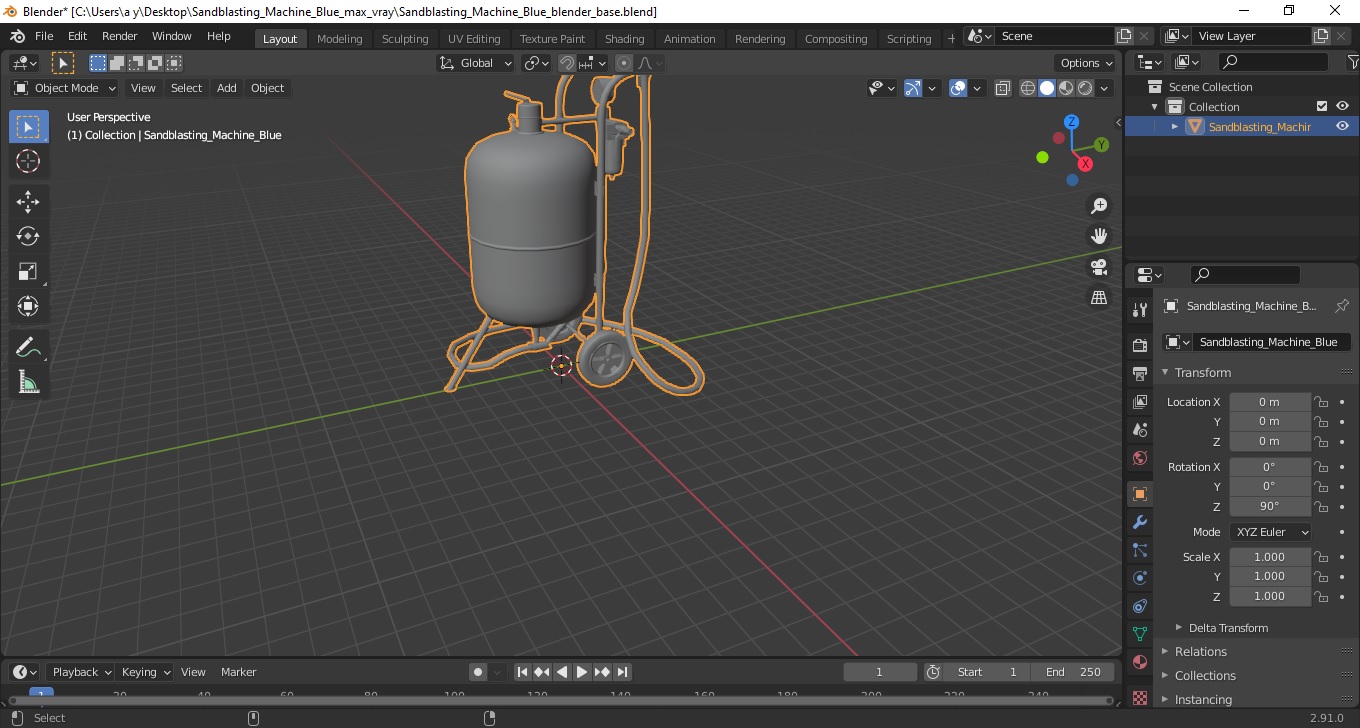Open the Output properties tab
Screen dimensions: 1360x728
(1139, 373)
